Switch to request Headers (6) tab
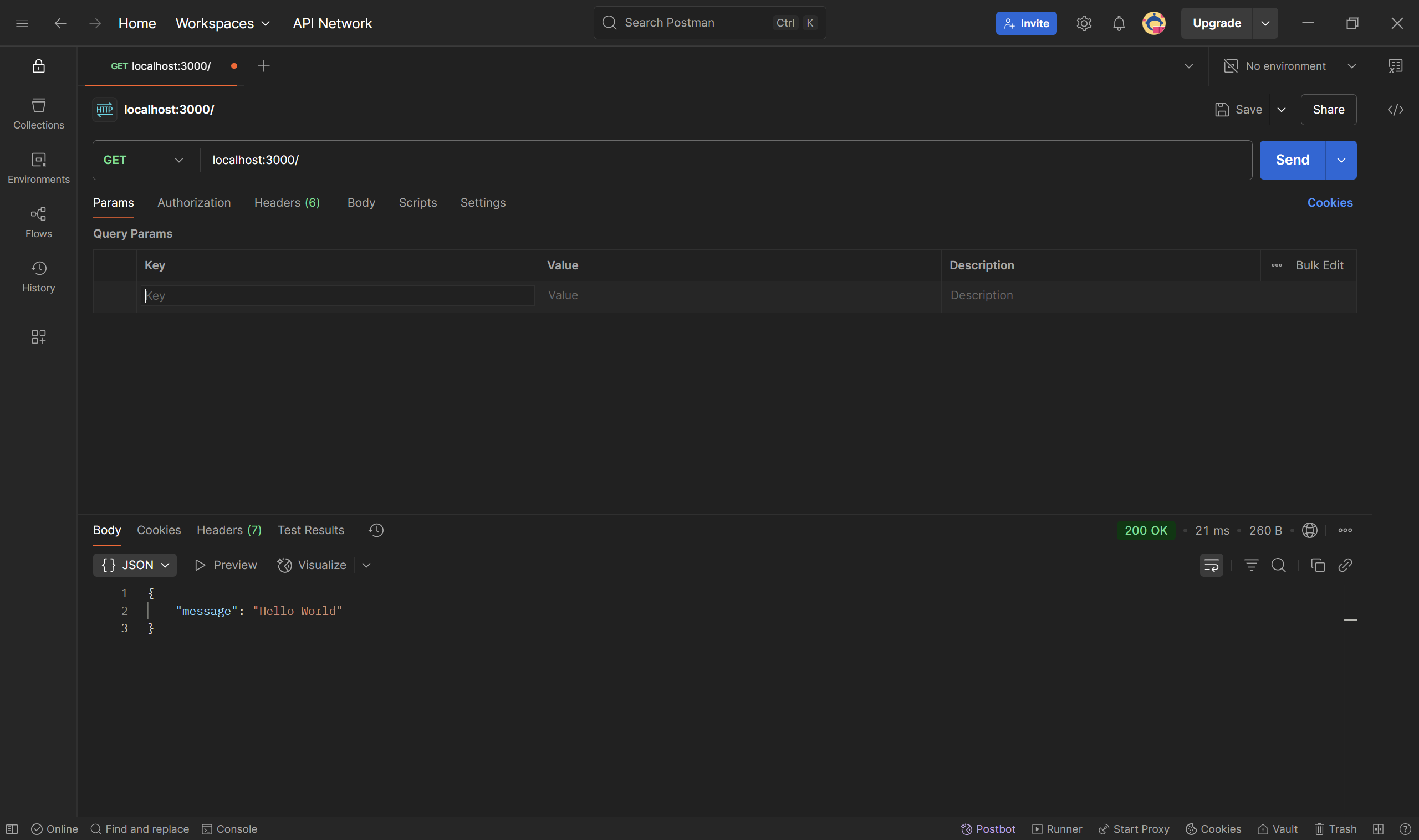 point(287,203)
